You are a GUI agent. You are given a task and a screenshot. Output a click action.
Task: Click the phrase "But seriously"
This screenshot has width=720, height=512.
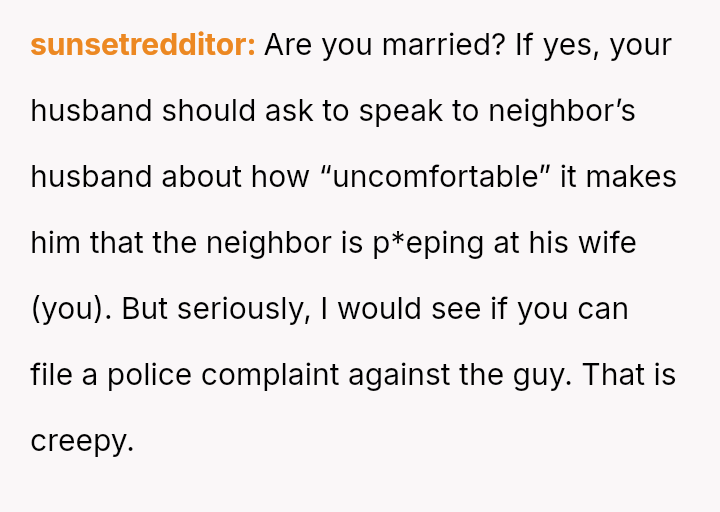(215, 309)
